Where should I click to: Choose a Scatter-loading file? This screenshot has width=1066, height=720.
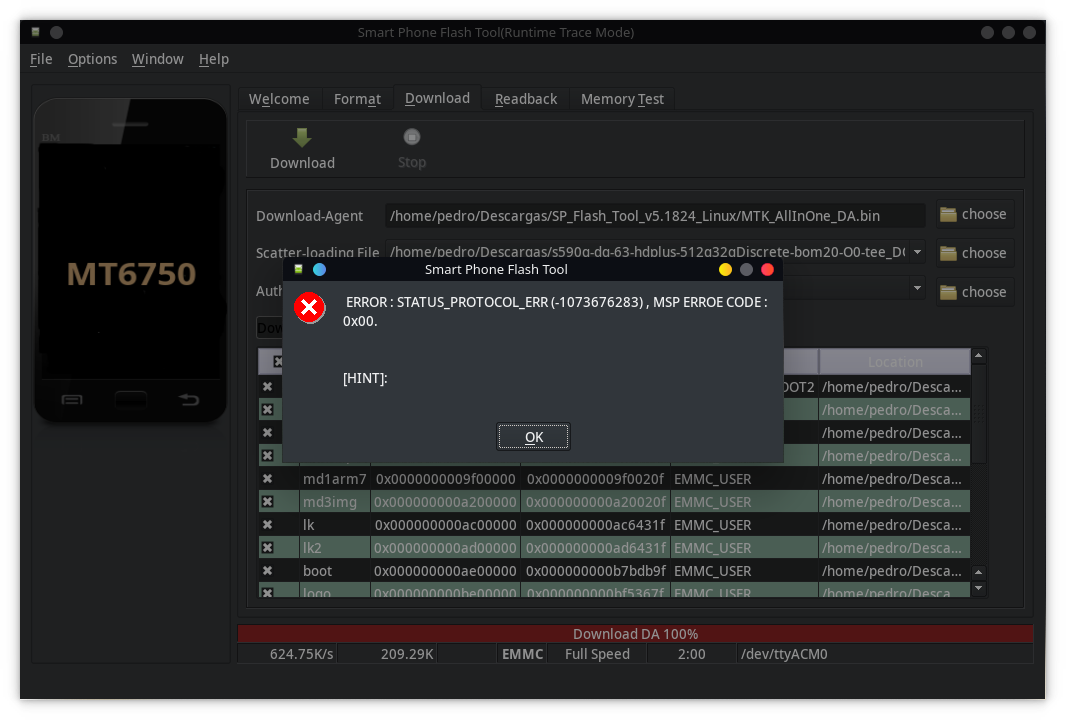[x=974, y=253]
